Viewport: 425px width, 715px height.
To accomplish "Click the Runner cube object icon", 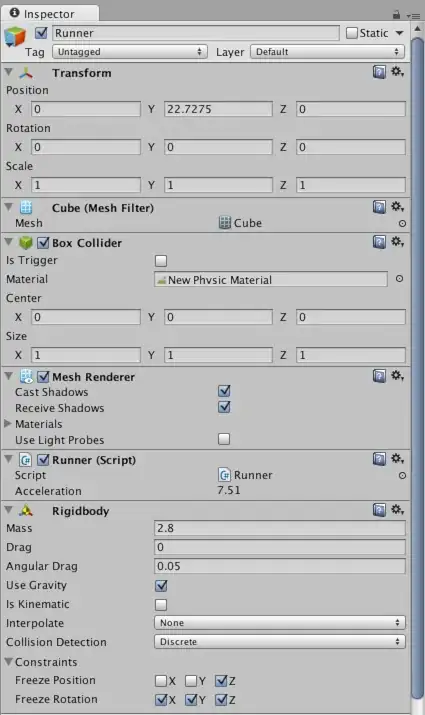I will click(16, 36).
